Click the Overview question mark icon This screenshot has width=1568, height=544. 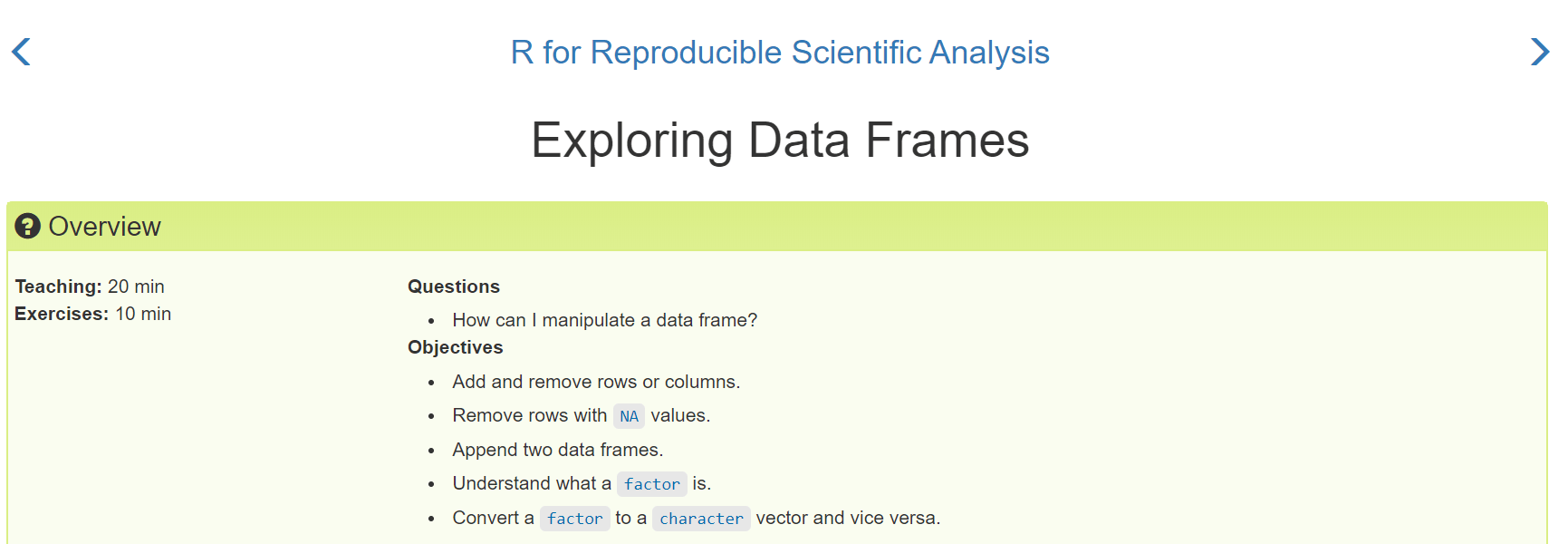(28, 226)
